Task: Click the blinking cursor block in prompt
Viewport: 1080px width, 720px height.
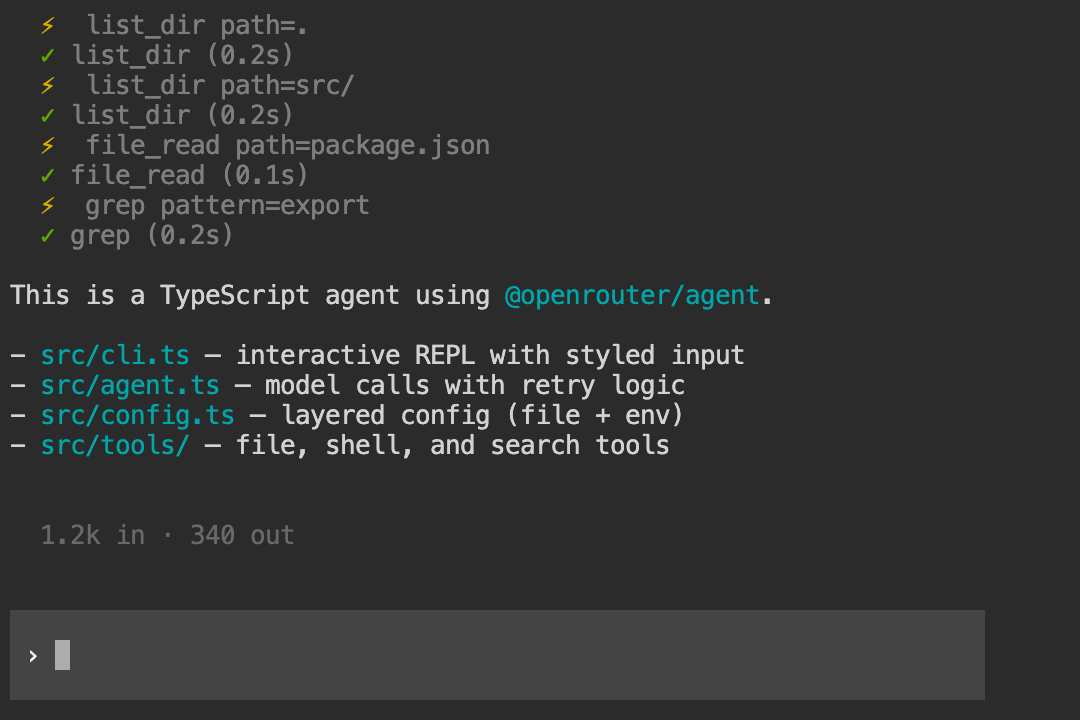Action: pyautogui.click(x=62, y=655)
